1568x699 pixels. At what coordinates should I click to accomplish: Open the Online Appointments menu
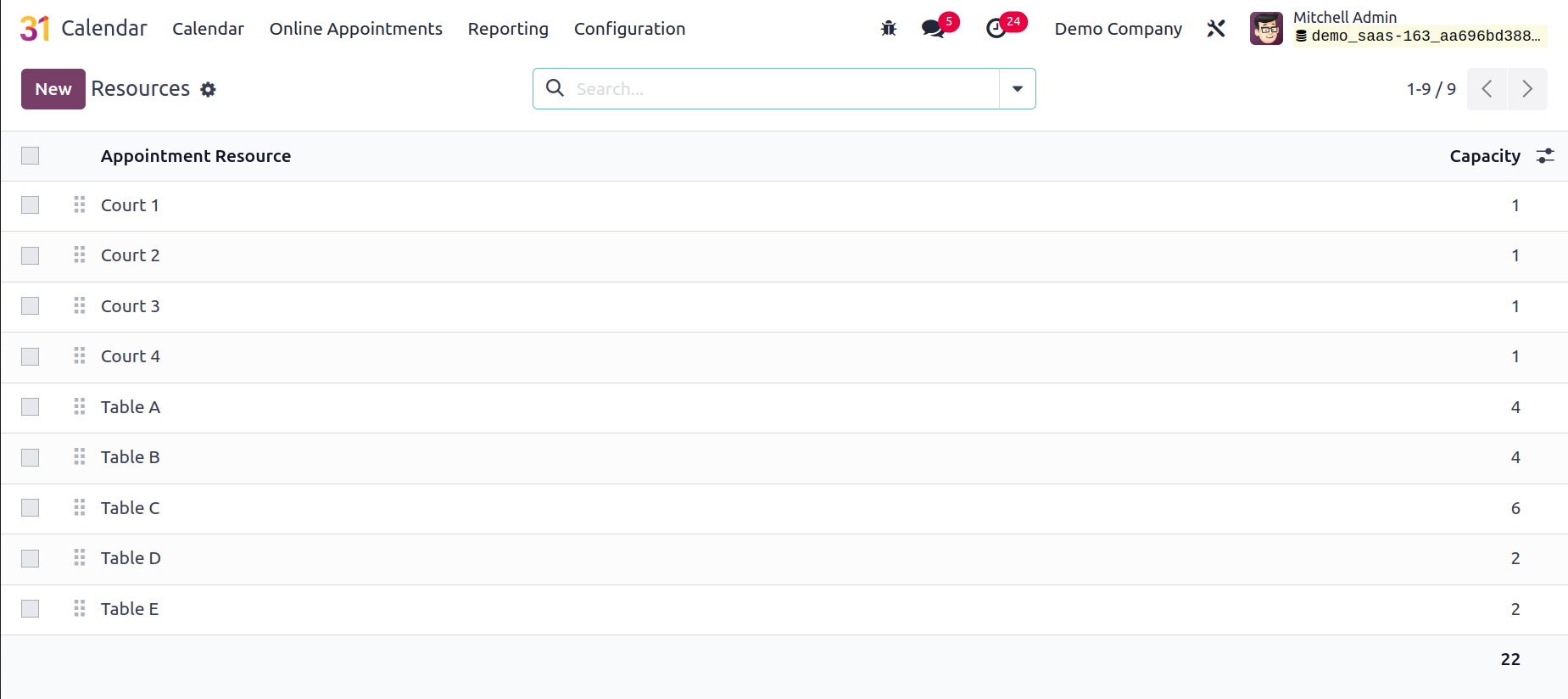pyautogui.click(x=356, y=29)
